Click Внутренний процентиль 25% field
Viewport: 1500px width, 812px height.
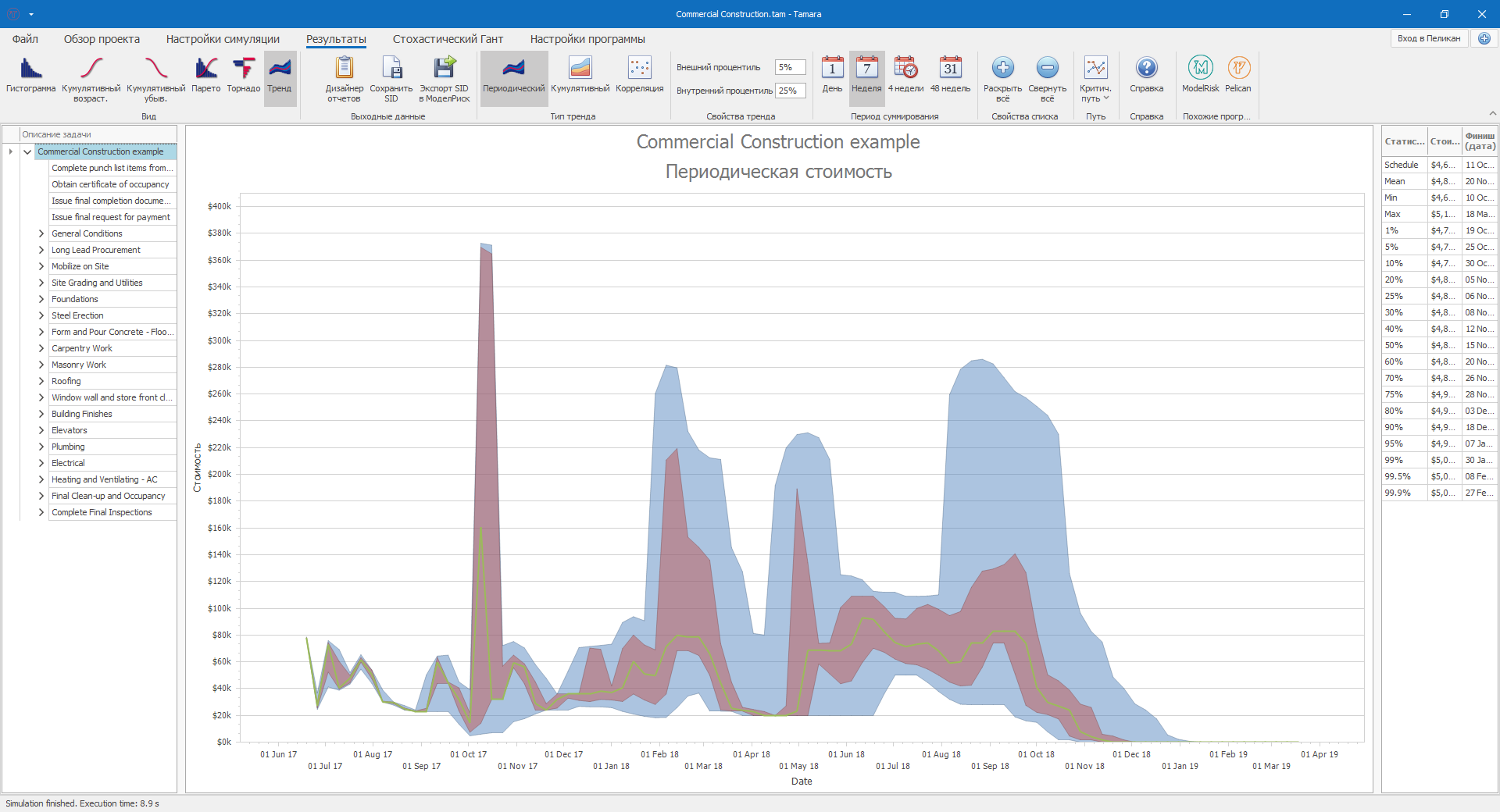(x=790, y=91)
